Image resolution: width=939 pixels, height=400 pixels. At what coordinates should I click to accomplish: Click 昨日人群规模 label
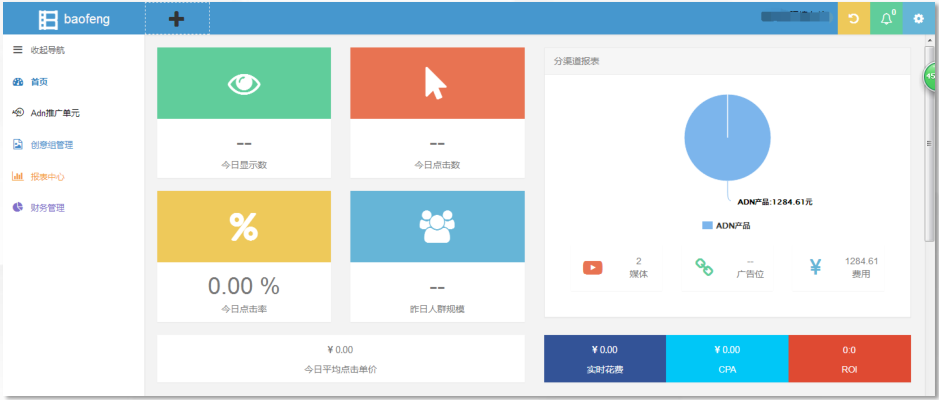click(x=437, y=309)
